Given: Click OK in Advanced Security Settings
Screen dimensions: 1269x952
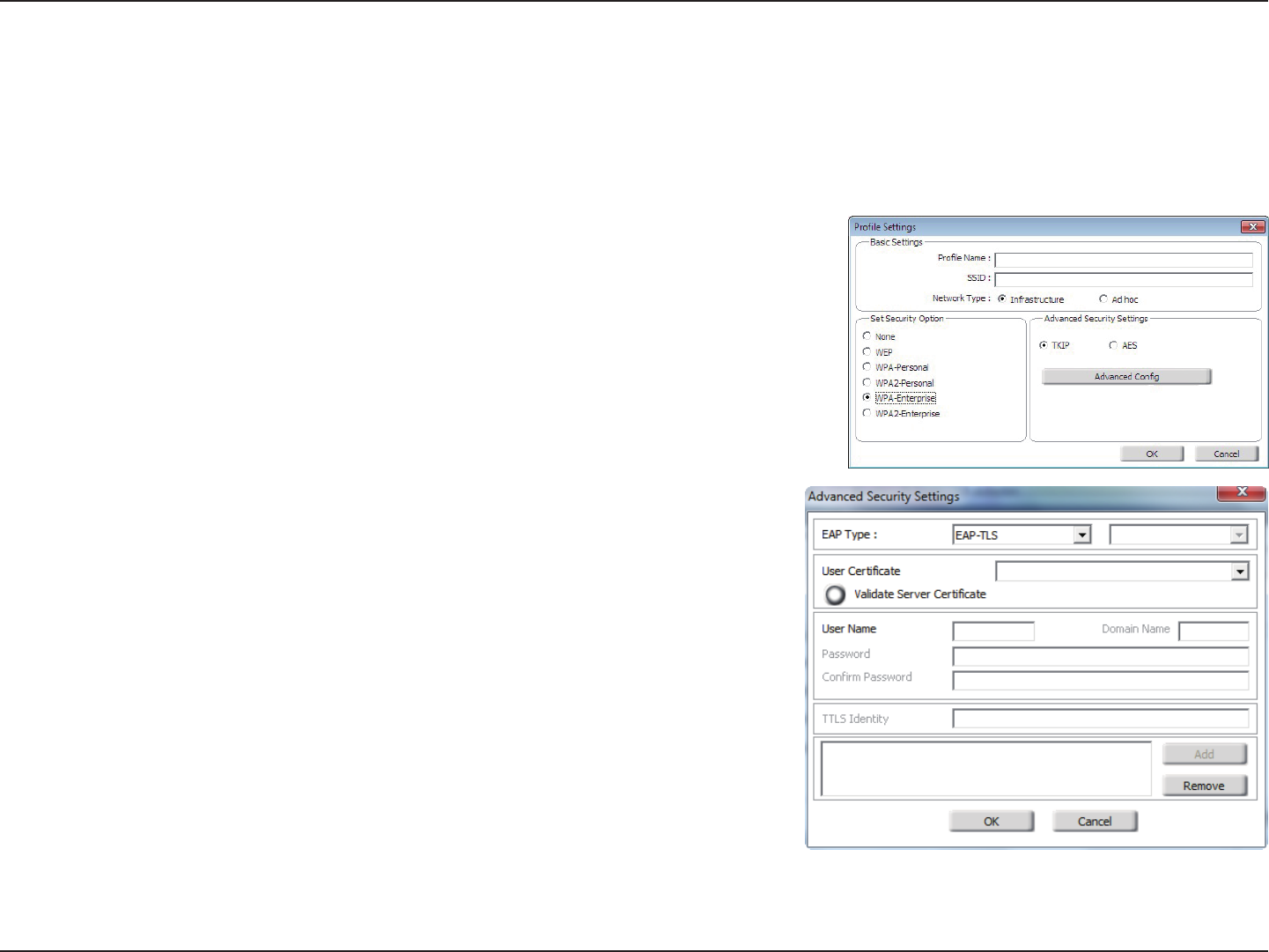Looking at the screenshot, I should point(992,821).
